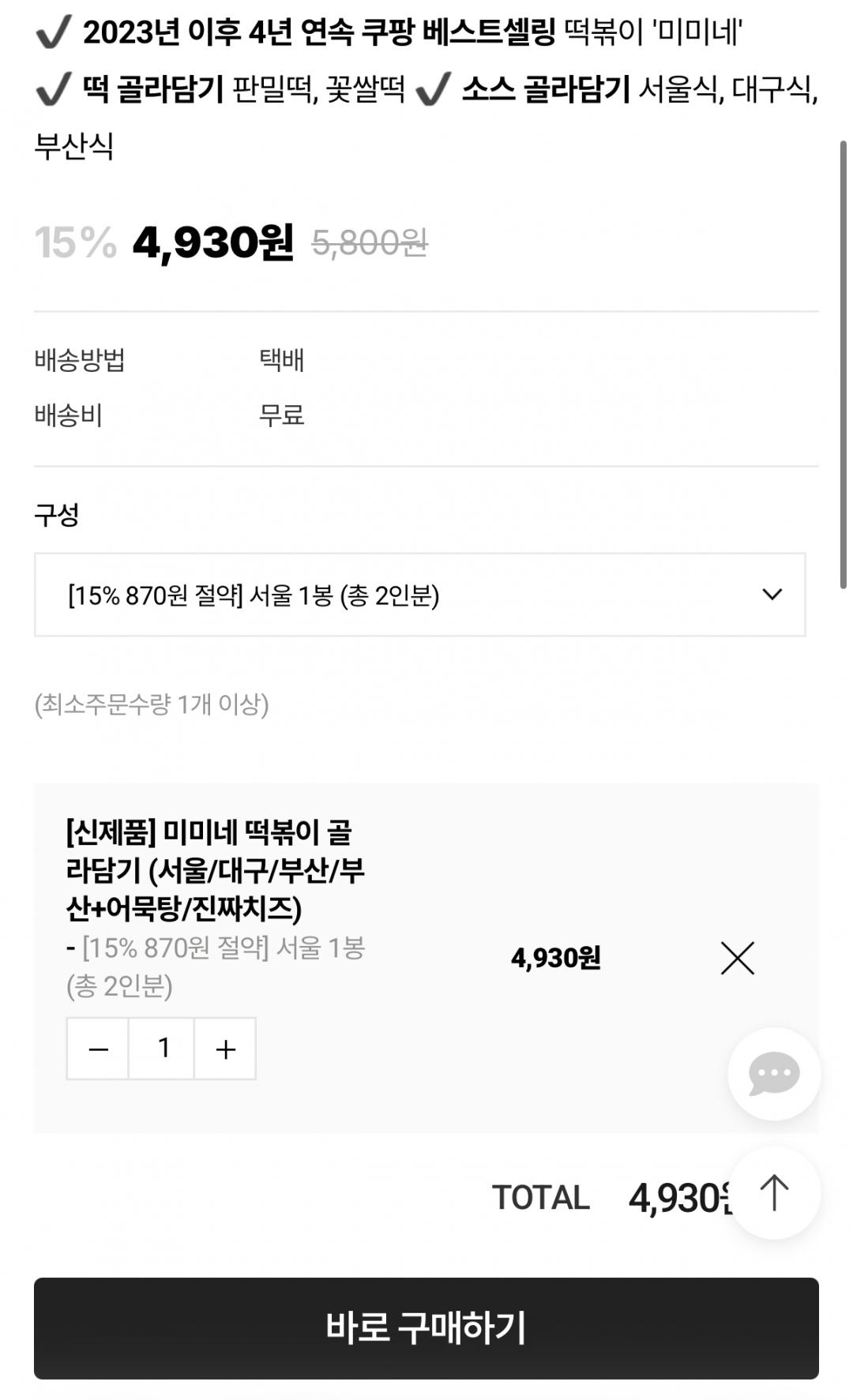Tap the TOTAL amount at the bottom
The width and height of the screenshot is (853, 1400).
tap(679, 1198)
